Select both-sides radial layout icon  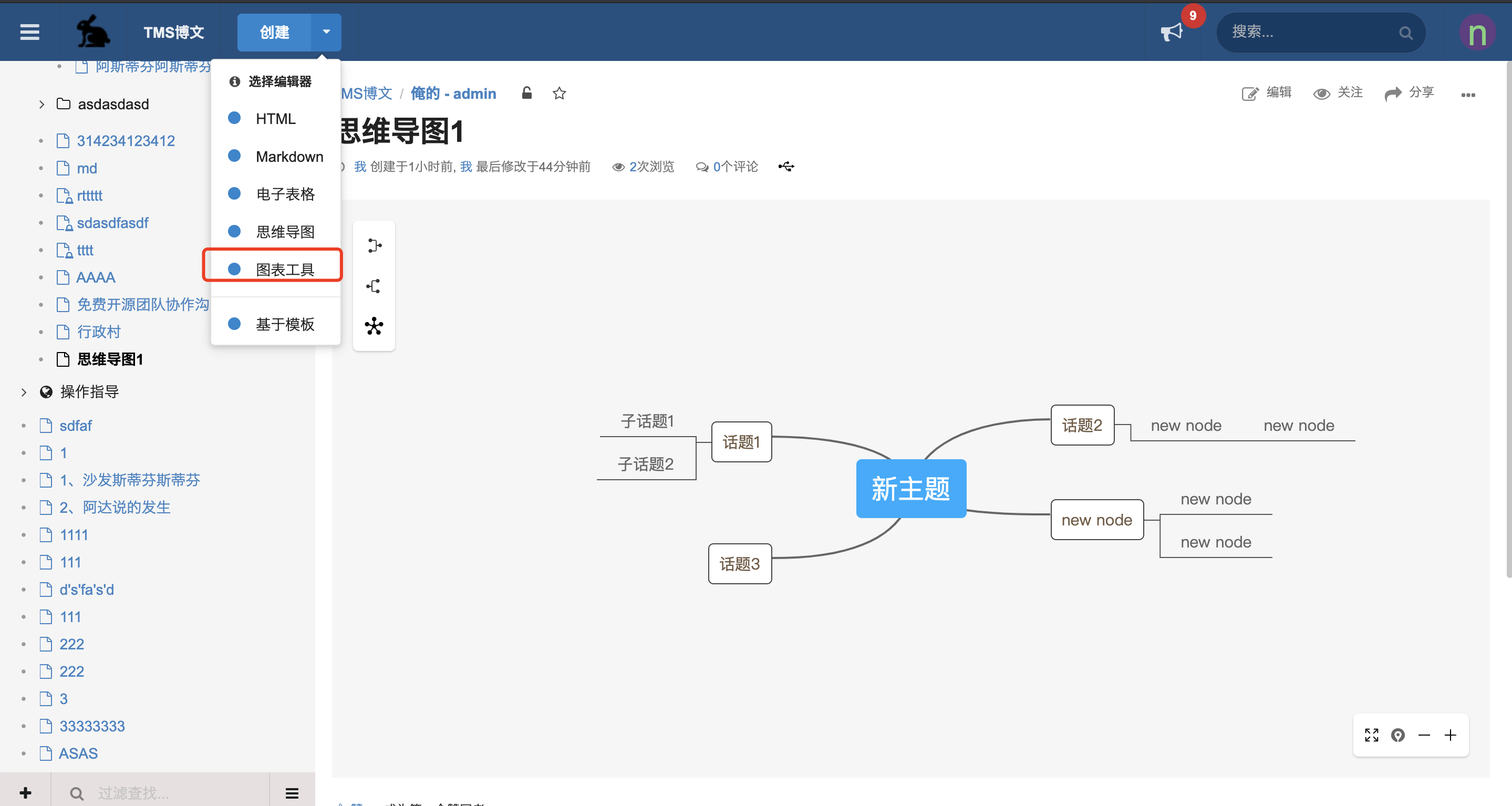(374, 326)
